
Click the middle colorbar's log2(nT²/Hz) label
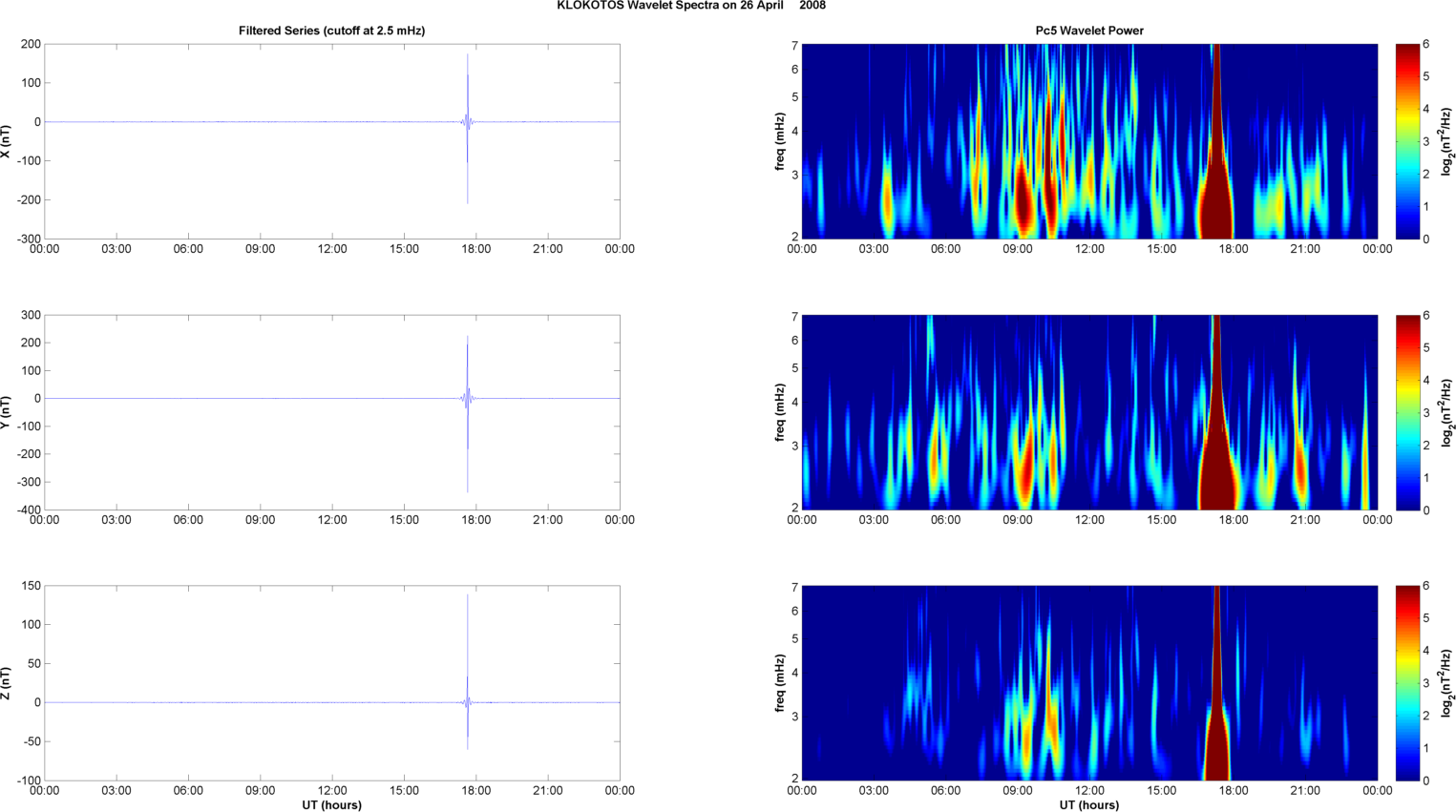tap(1447, 412)
